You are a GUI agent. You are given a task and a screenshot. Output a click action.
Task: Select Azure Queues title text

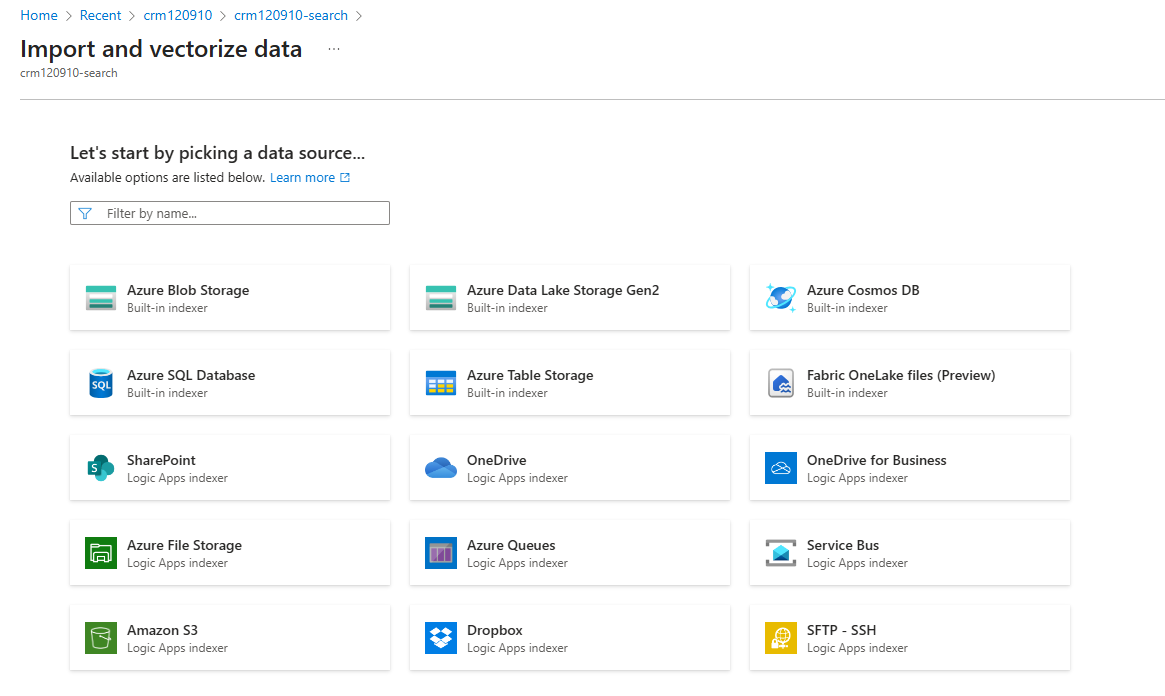pos(511,545)
